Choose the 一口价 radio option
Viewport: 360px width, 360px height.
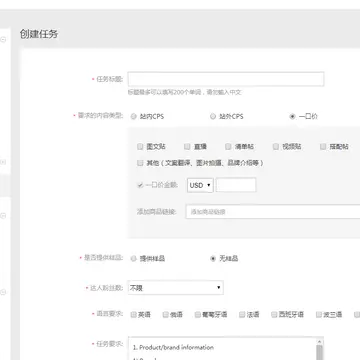tap(292, 116)
